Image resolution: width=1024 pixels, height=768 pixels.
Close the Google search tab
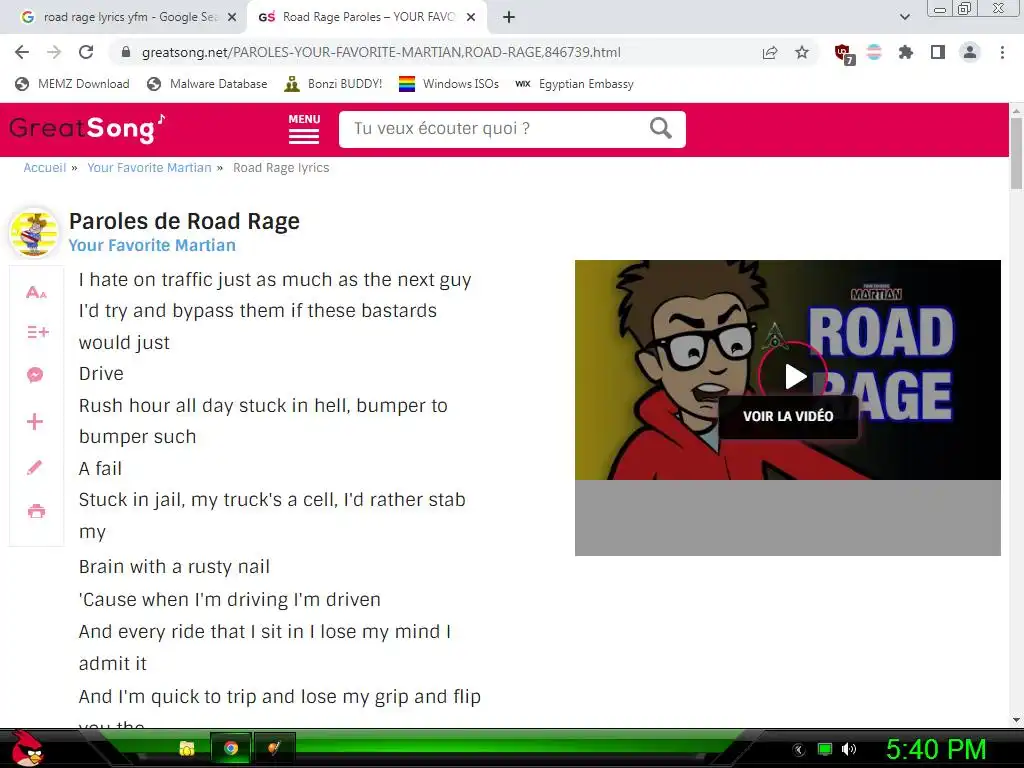[x=232, y=18]
